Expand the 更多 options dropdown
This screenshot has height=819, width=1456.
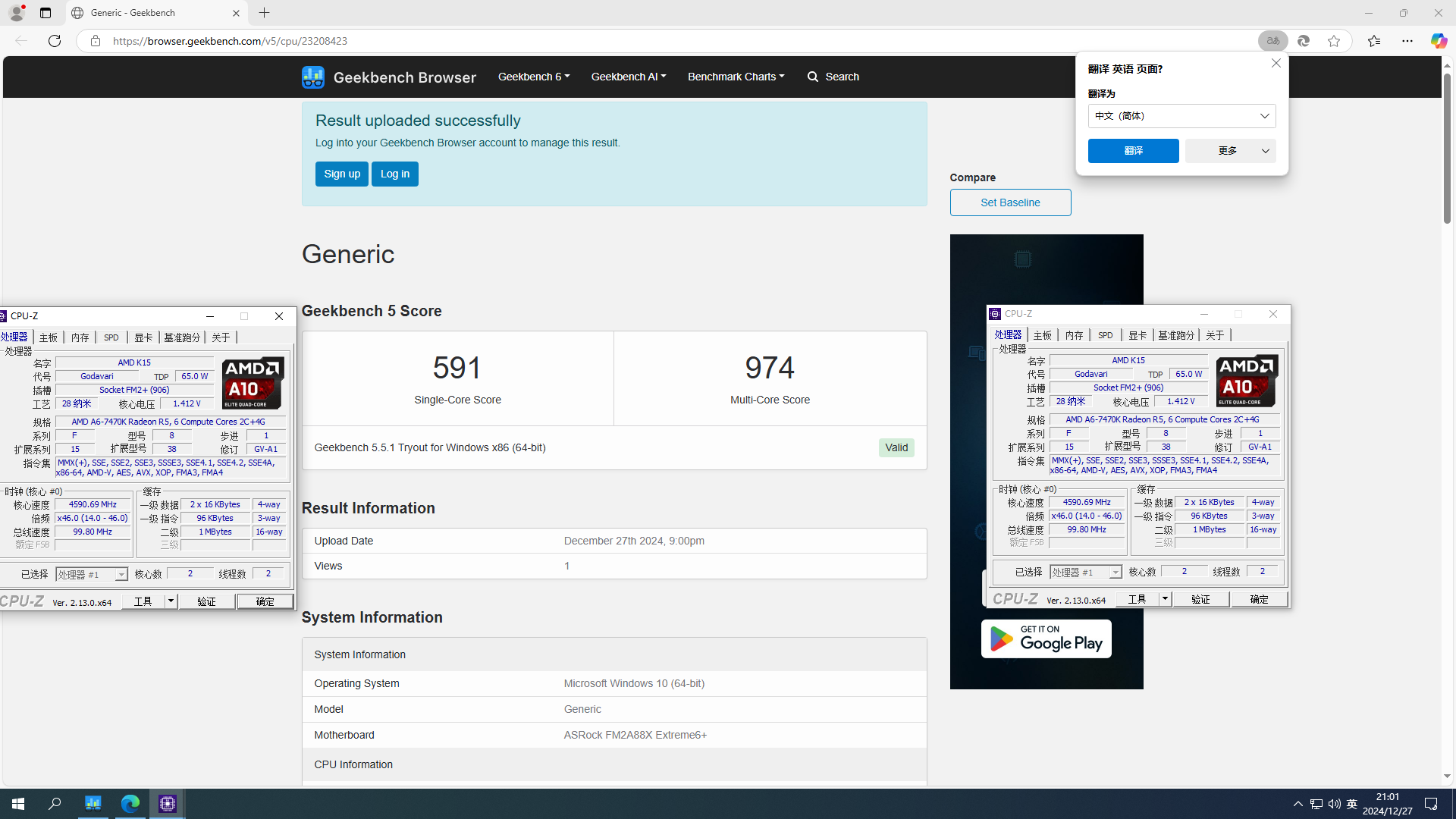click(1266, 151)
